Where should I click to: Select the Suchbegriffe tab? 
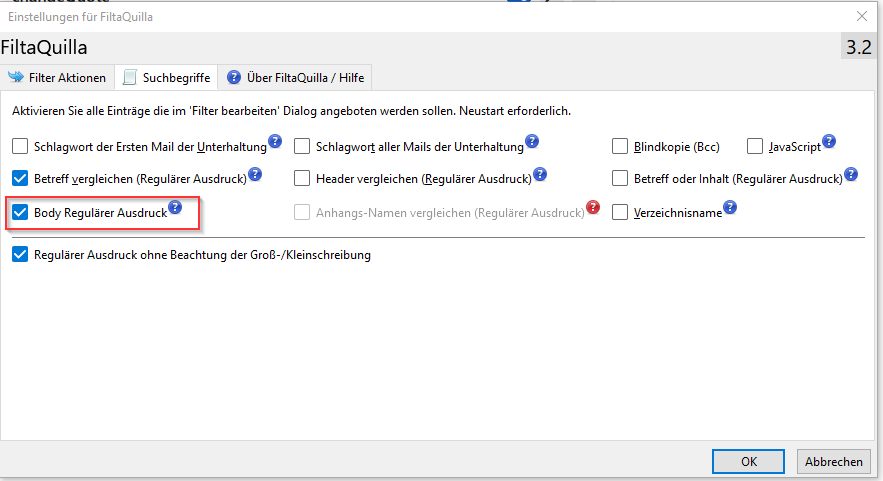click(167, 77)
